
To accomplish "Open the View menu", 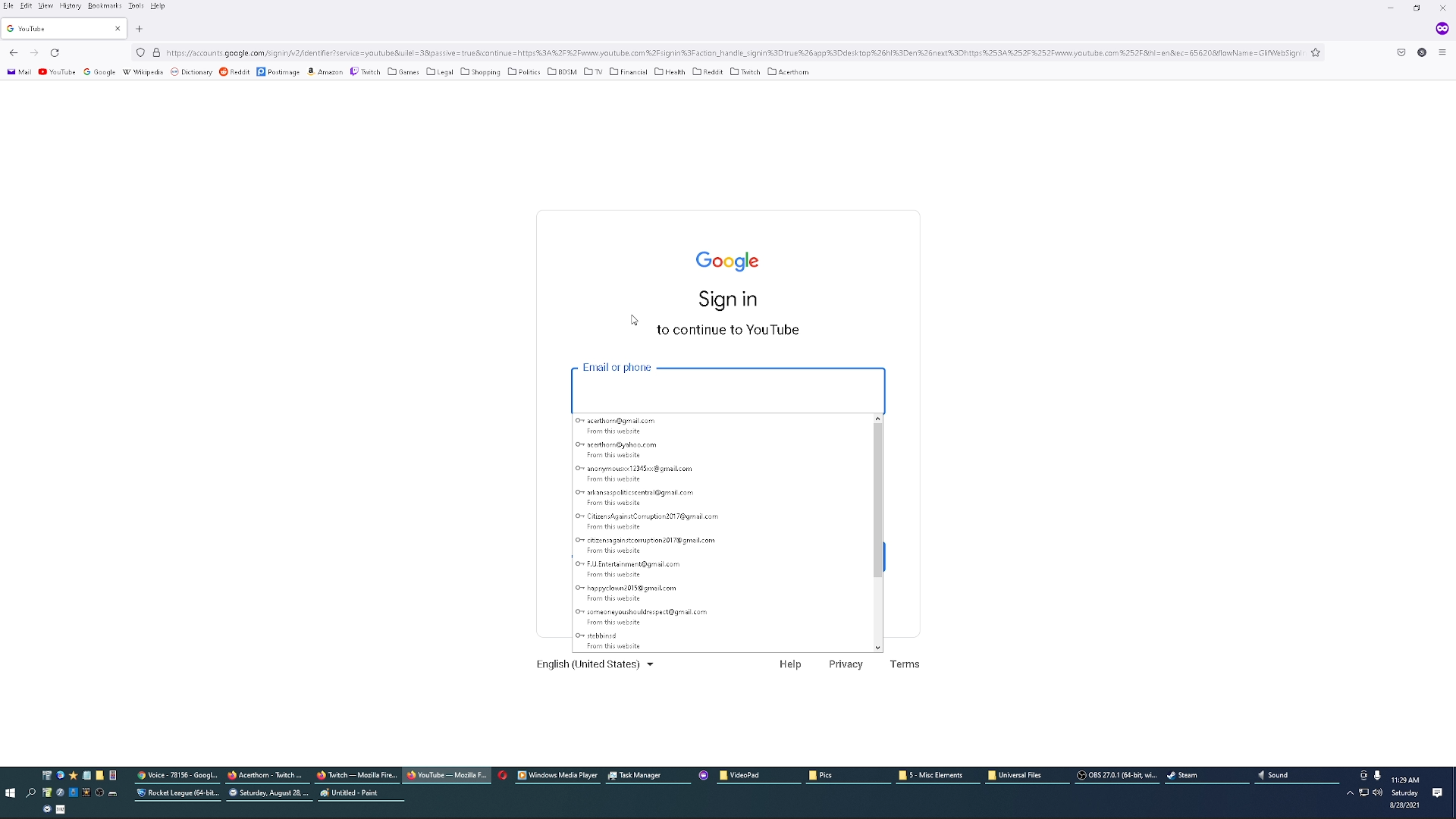I will click(x=45, y=6).
